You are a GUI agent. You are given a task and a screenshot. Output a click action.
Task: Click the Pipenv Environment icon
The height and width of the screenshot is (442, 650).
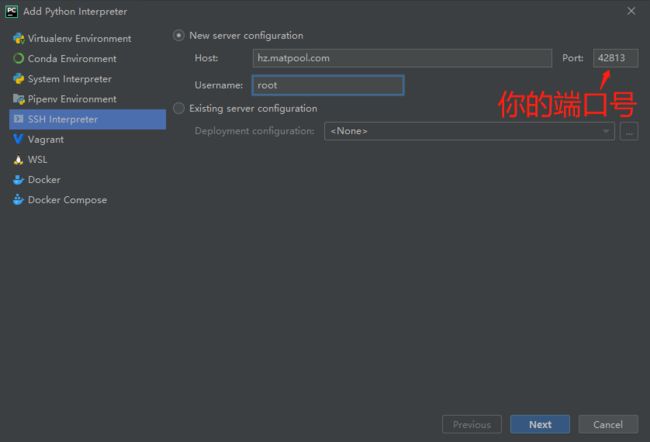(19, 99)
